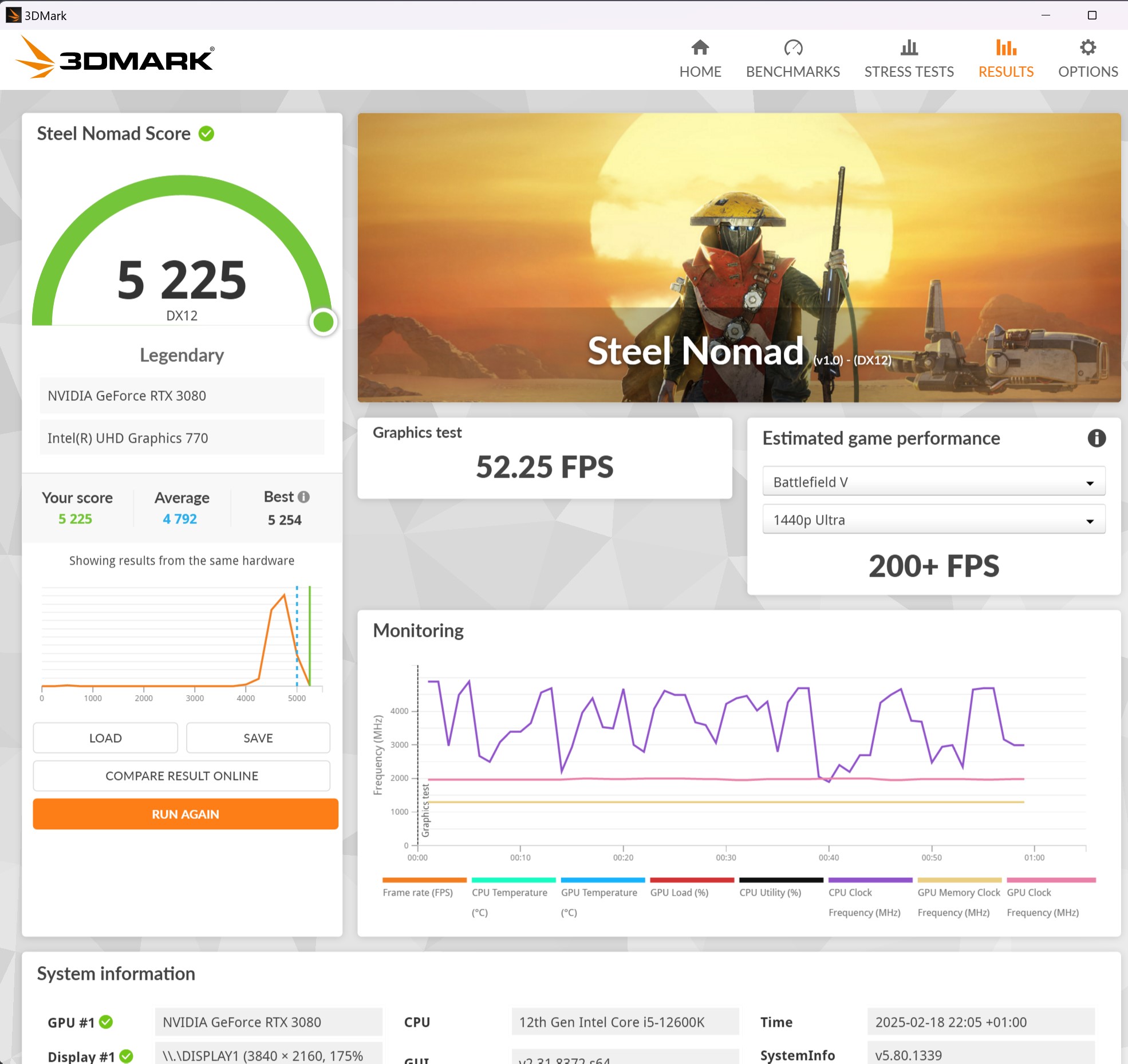Click the Legendary rating label
The image size is (1128, 1064).
click(x=182, y=355)
